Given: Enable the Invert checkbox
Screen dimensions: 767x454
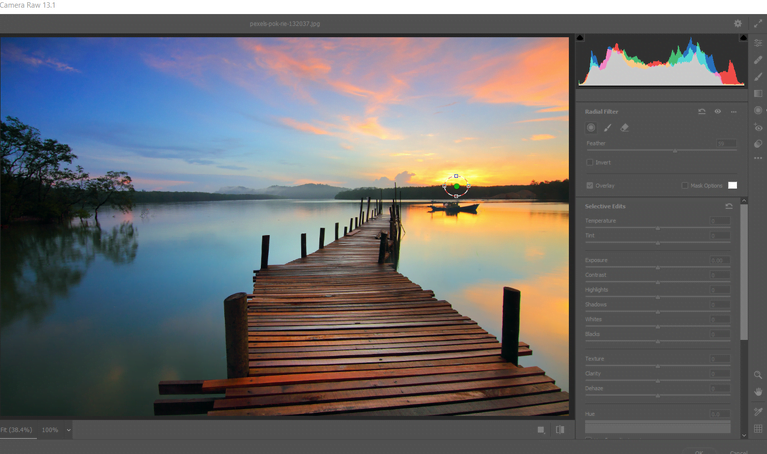Looking at the screenshot, I should (x=589, y=162).
